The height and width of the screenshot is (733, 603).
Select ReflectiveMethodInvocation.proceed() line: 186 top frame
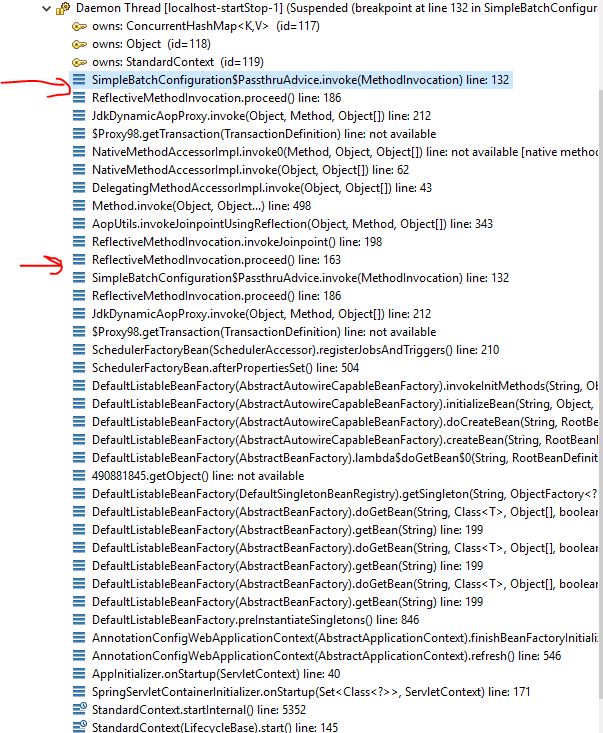[216, 98]
